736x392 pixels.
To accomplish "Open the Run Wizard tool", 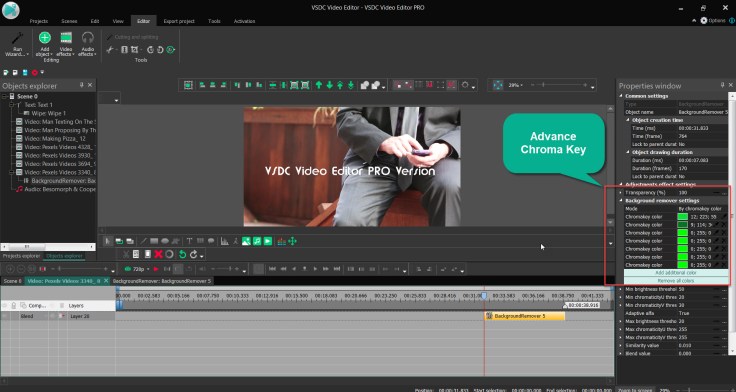I will pyautogui.click(x=17, y=45).
